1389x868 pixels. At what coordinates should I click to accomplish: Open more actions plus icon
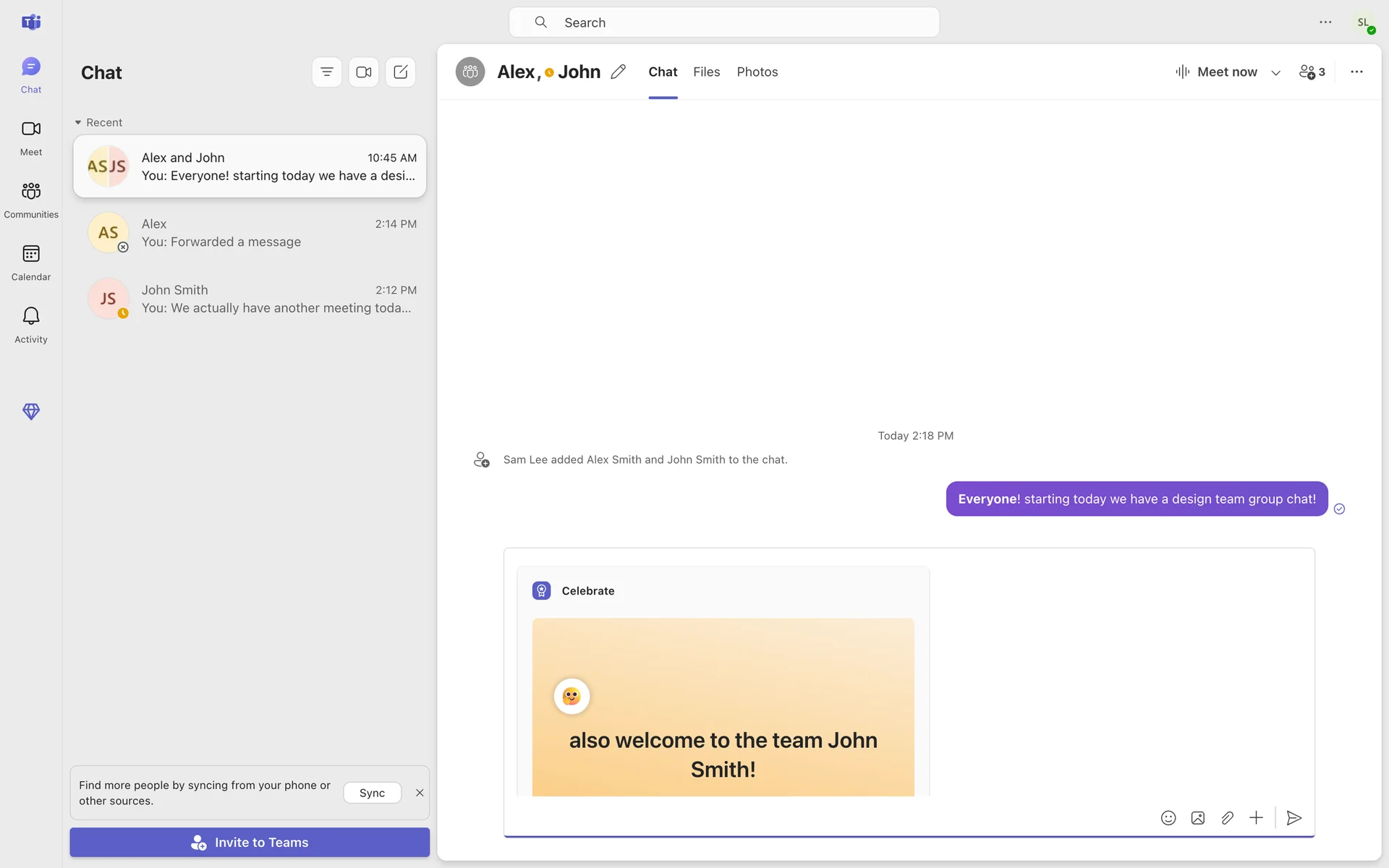(x=1257, y=818)
